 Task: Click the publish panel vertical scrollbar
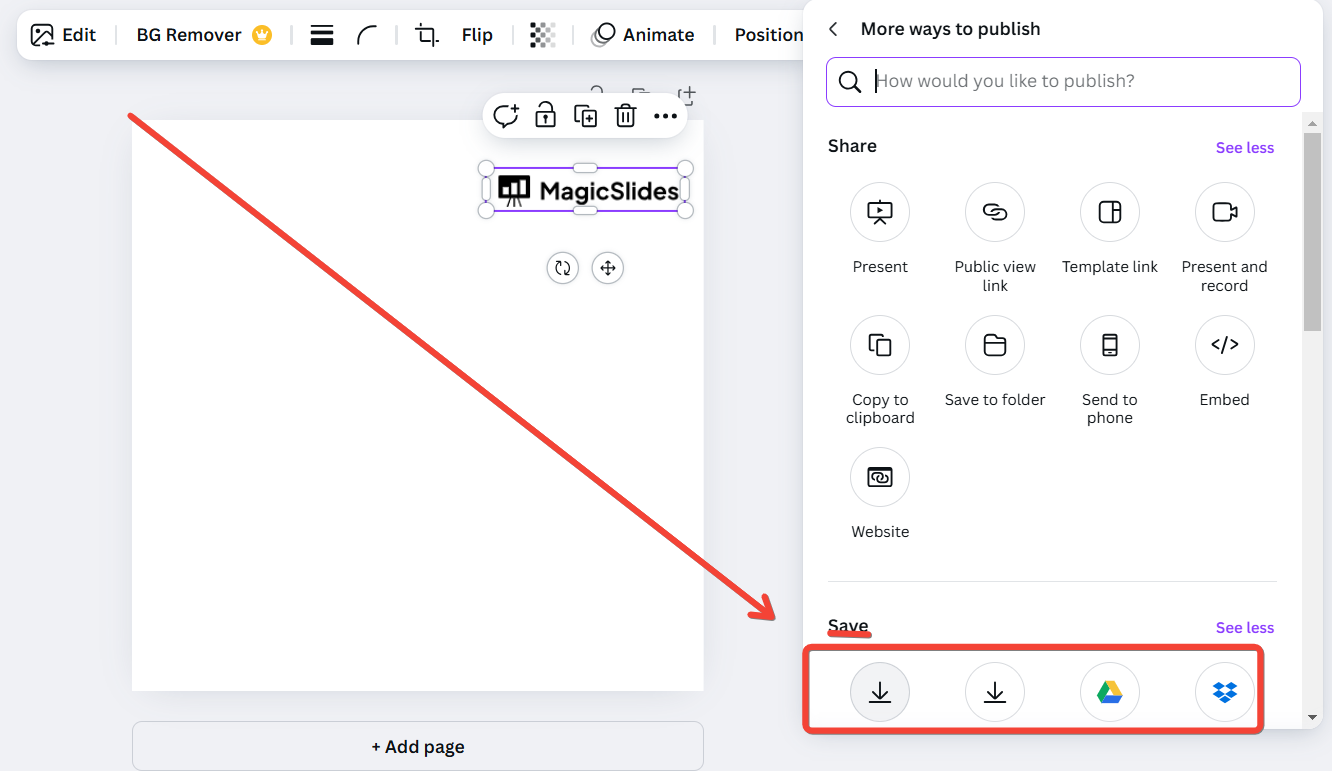coord(1313,230)
